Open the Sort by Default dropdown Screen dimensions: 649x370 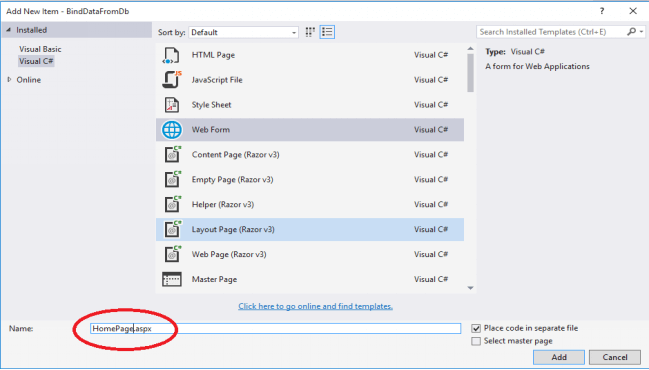(243, 32)
